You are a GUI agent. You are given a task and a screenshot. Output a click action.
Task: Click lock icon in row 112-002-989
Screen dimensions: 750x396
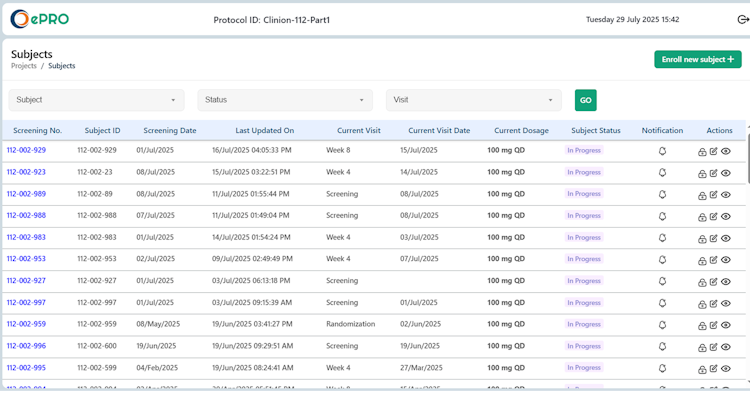(702, 196)
